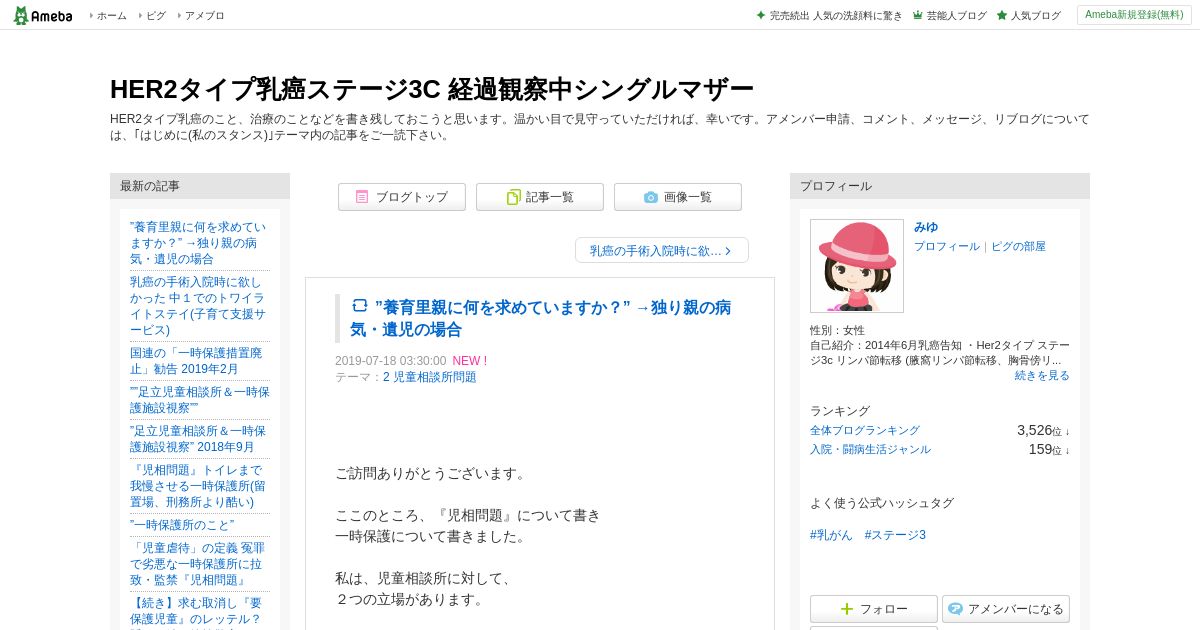This screenshot has width=1200, height=630.
Task: Click the アメンバーになる button
Action: coord(1006,609)
